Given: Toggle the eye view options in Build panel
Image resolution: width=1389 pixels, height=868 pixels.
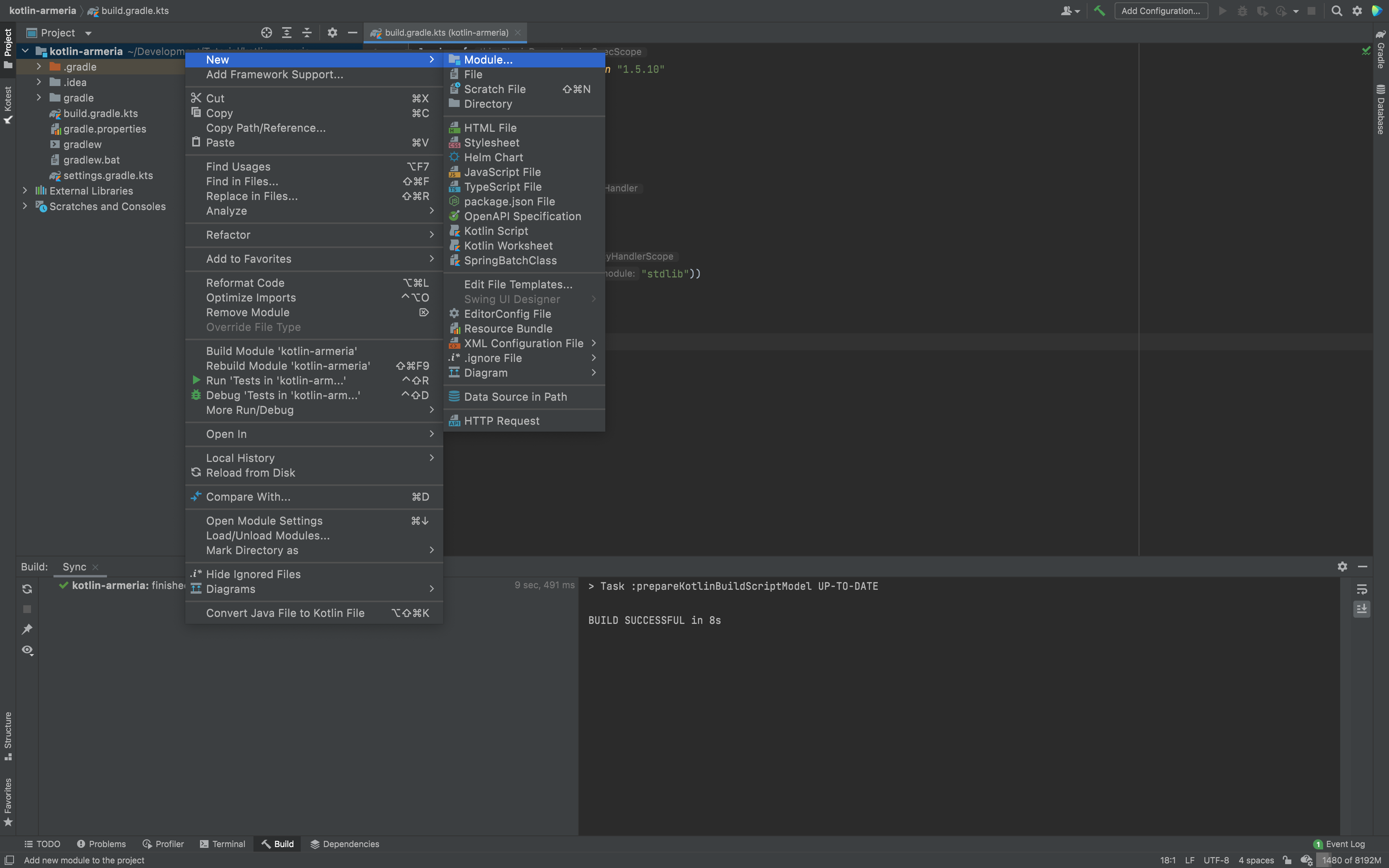Looking at the screenshot, I should point(27,650).
